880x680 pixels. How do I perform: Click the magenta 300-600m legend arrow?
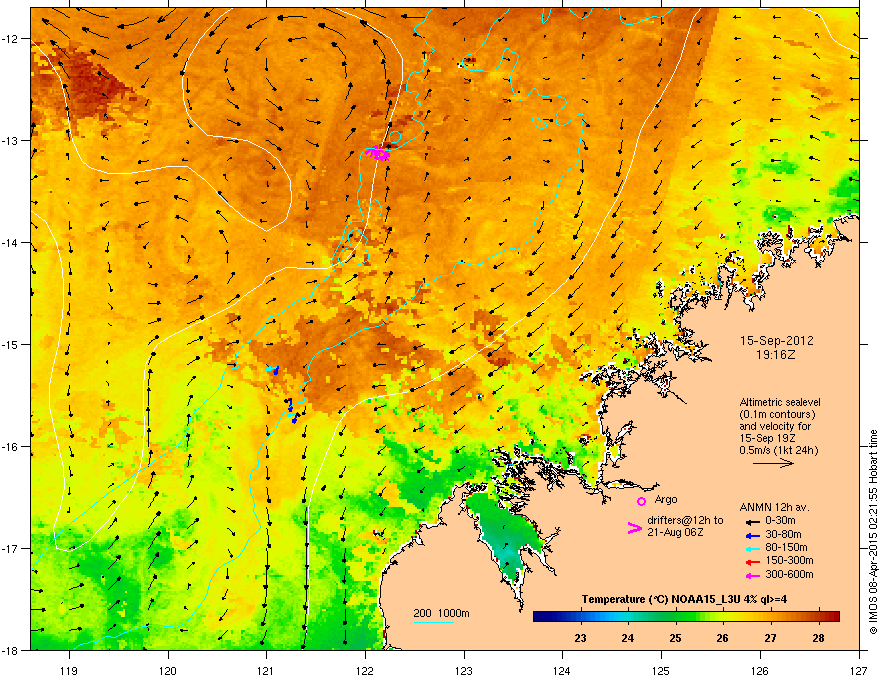(752, 575)
